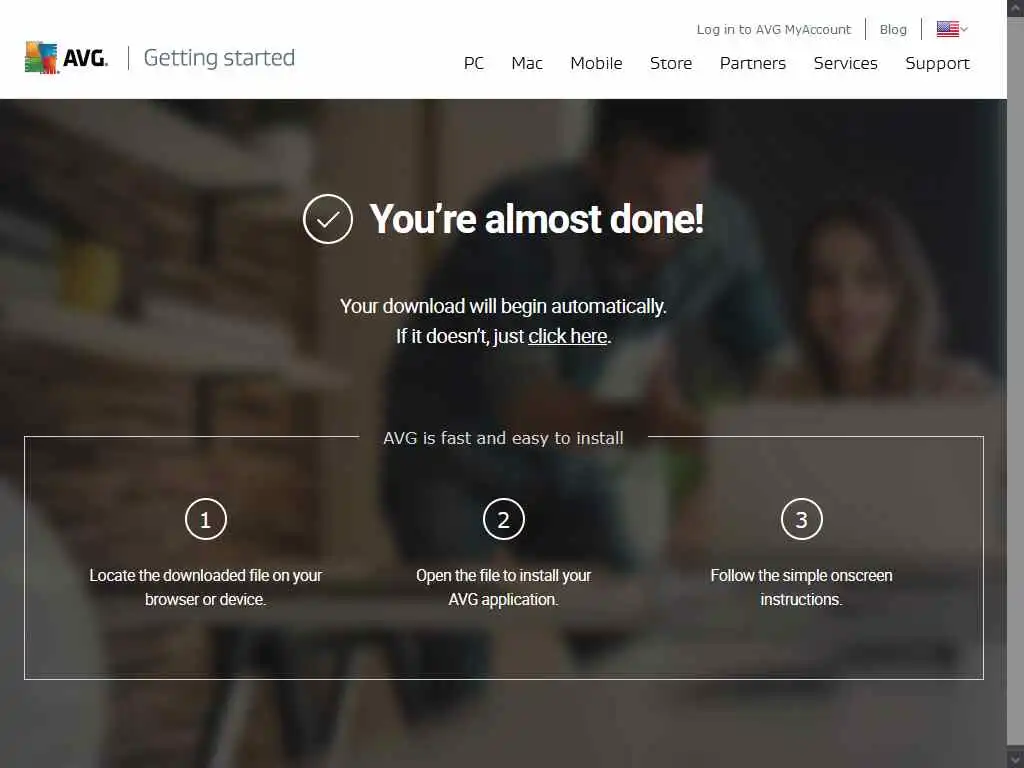Viewport: 1024px width, 768px height.
Task: Click the AVG logo
Action: (66, 57)
